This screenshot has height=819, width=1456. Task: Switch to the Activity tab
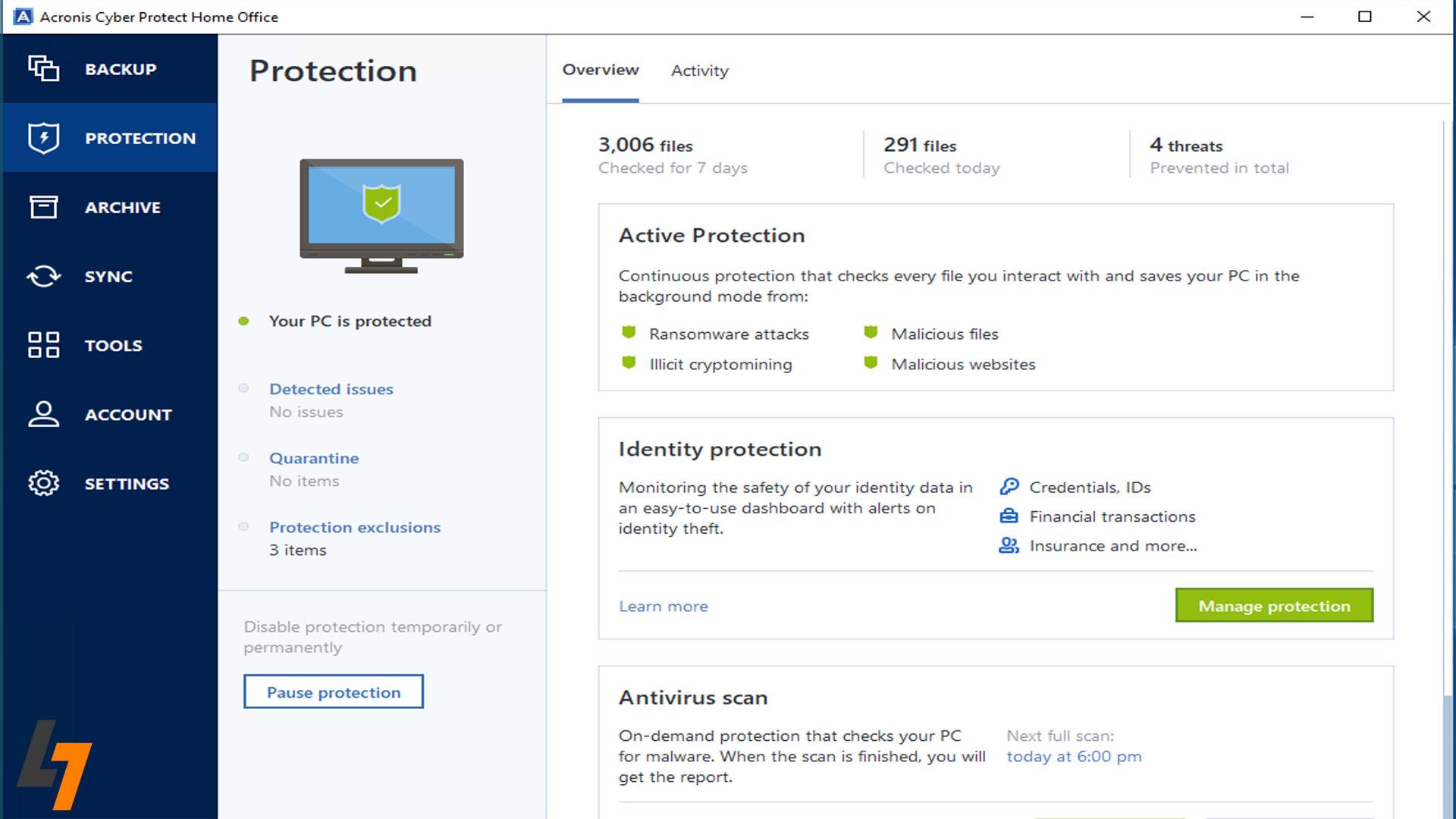[x=698, y=71]
